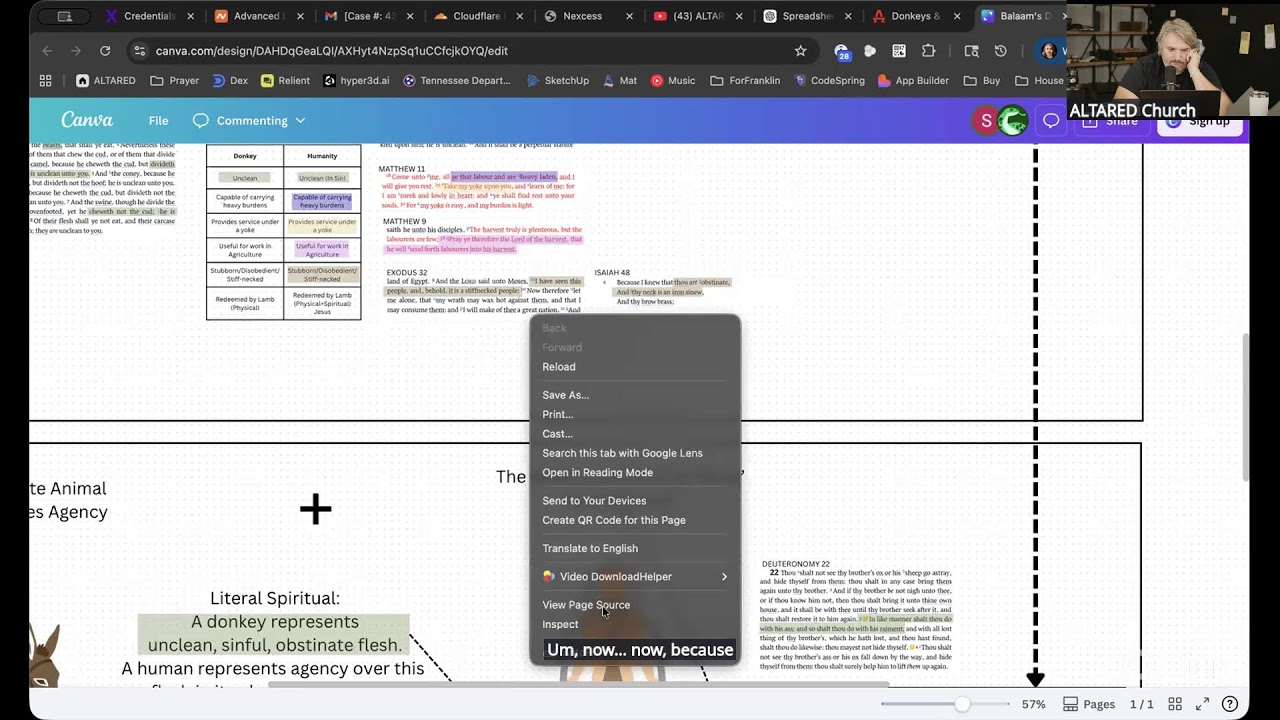
Task: Open the Chrome extensions puzzle icon
Action: (929, 51)
